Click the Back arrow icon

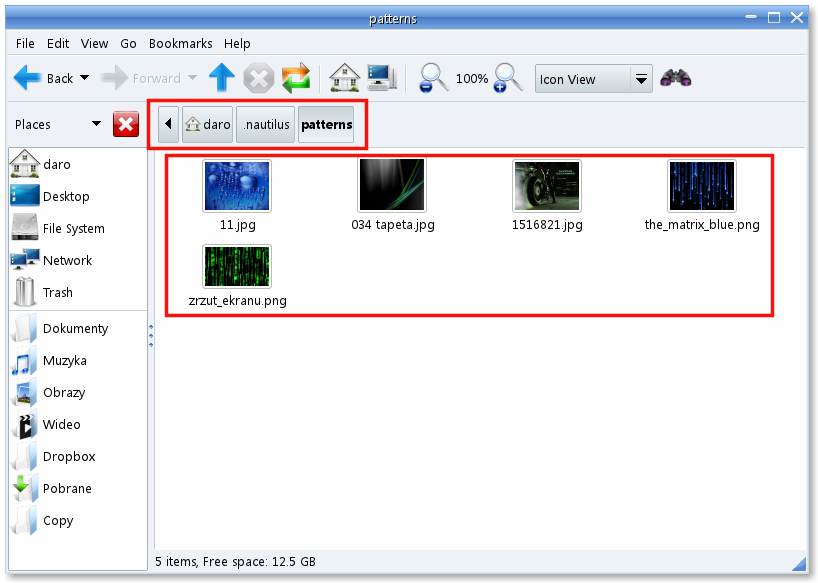point(27,78)
